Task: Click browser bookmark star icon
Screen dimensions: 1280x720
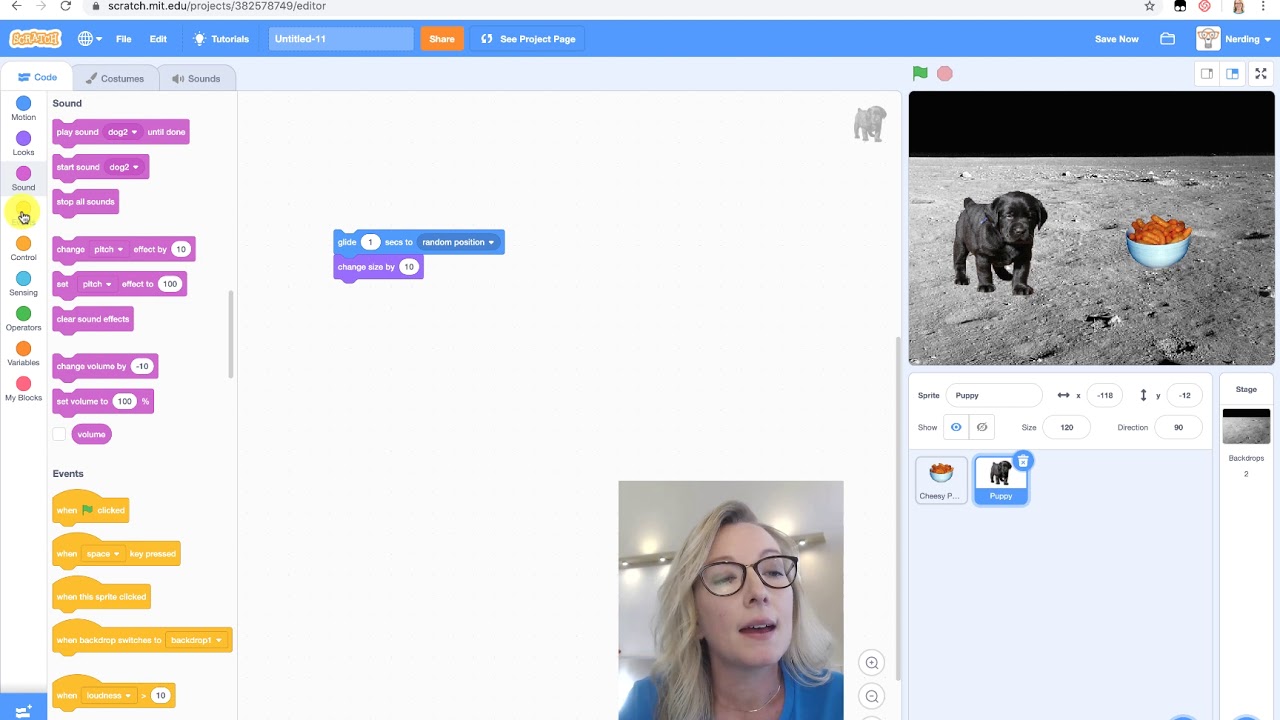Action: point(1150,6)
